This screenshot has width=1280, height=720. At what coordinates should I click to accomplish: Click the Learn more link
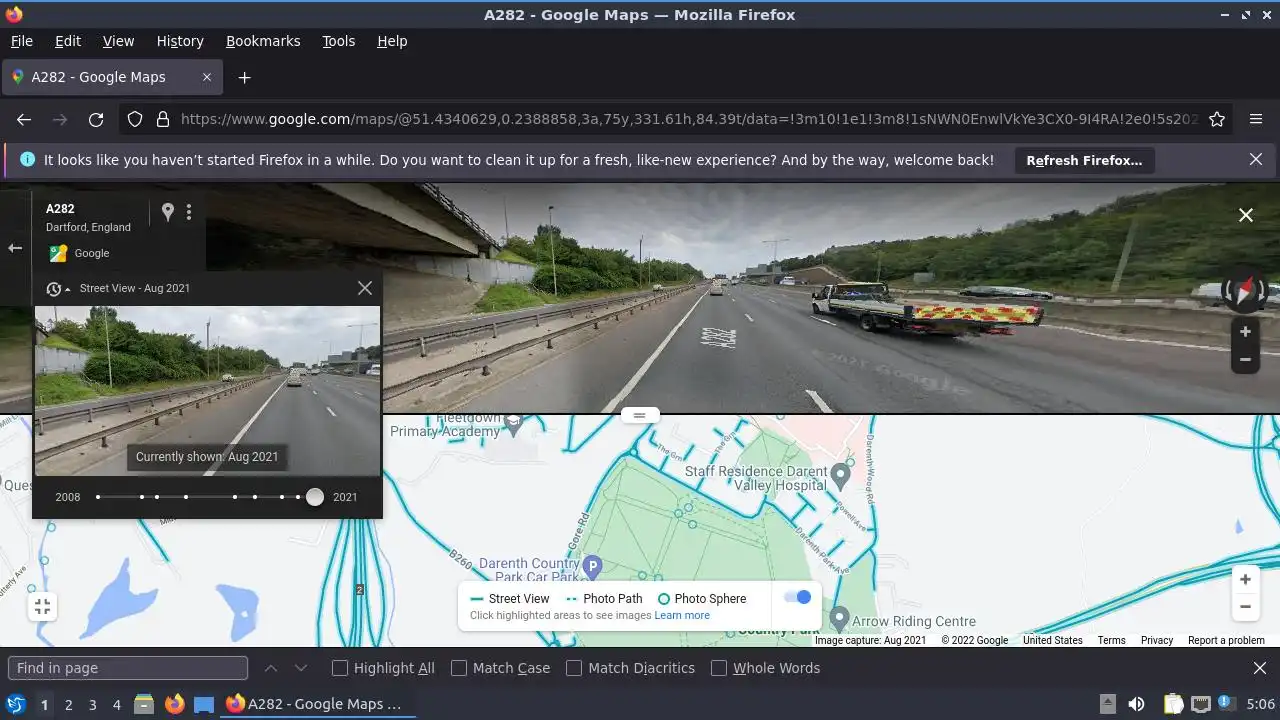coord(682,616)
